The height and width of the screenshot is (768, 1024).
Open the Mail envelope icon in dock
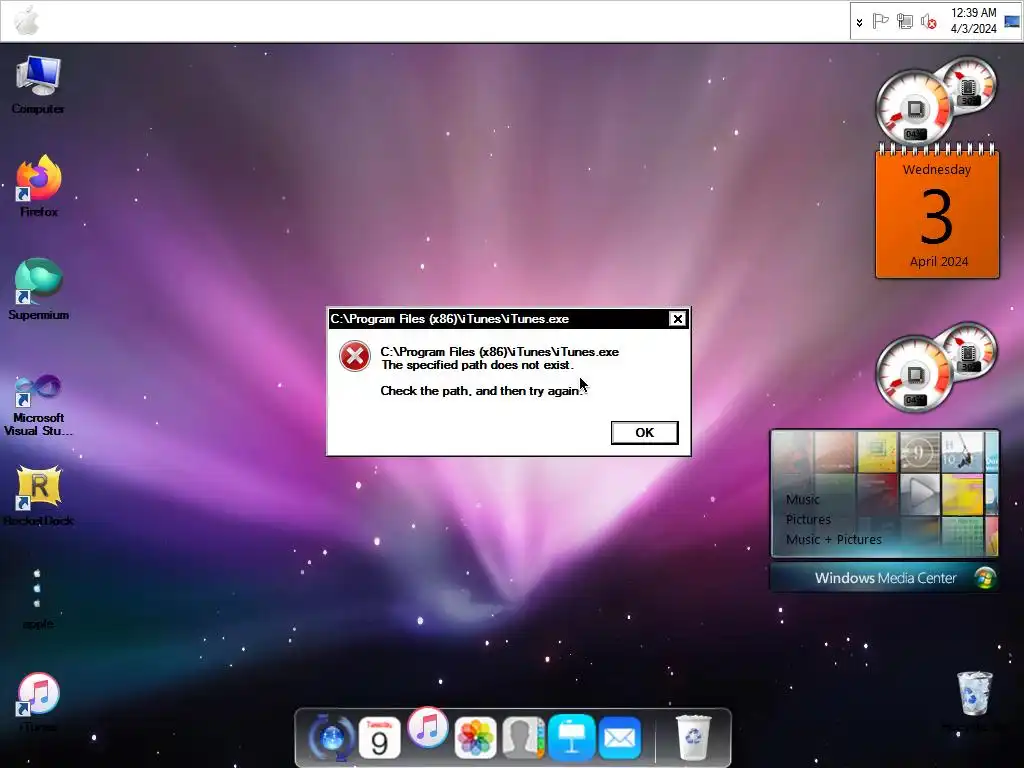(x=619, y=739)
